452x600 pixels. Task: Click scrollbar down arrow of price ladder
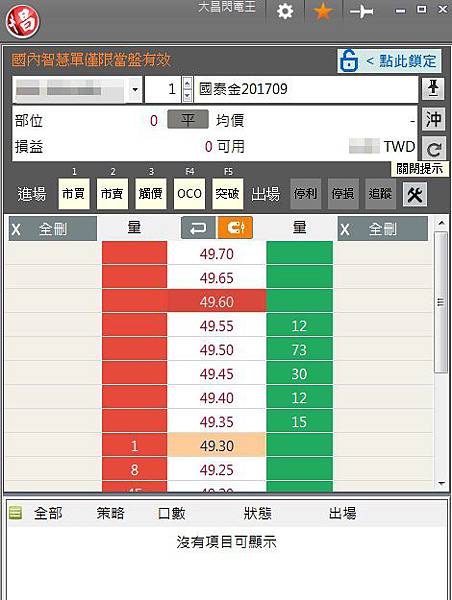click(x=441, y=483)
